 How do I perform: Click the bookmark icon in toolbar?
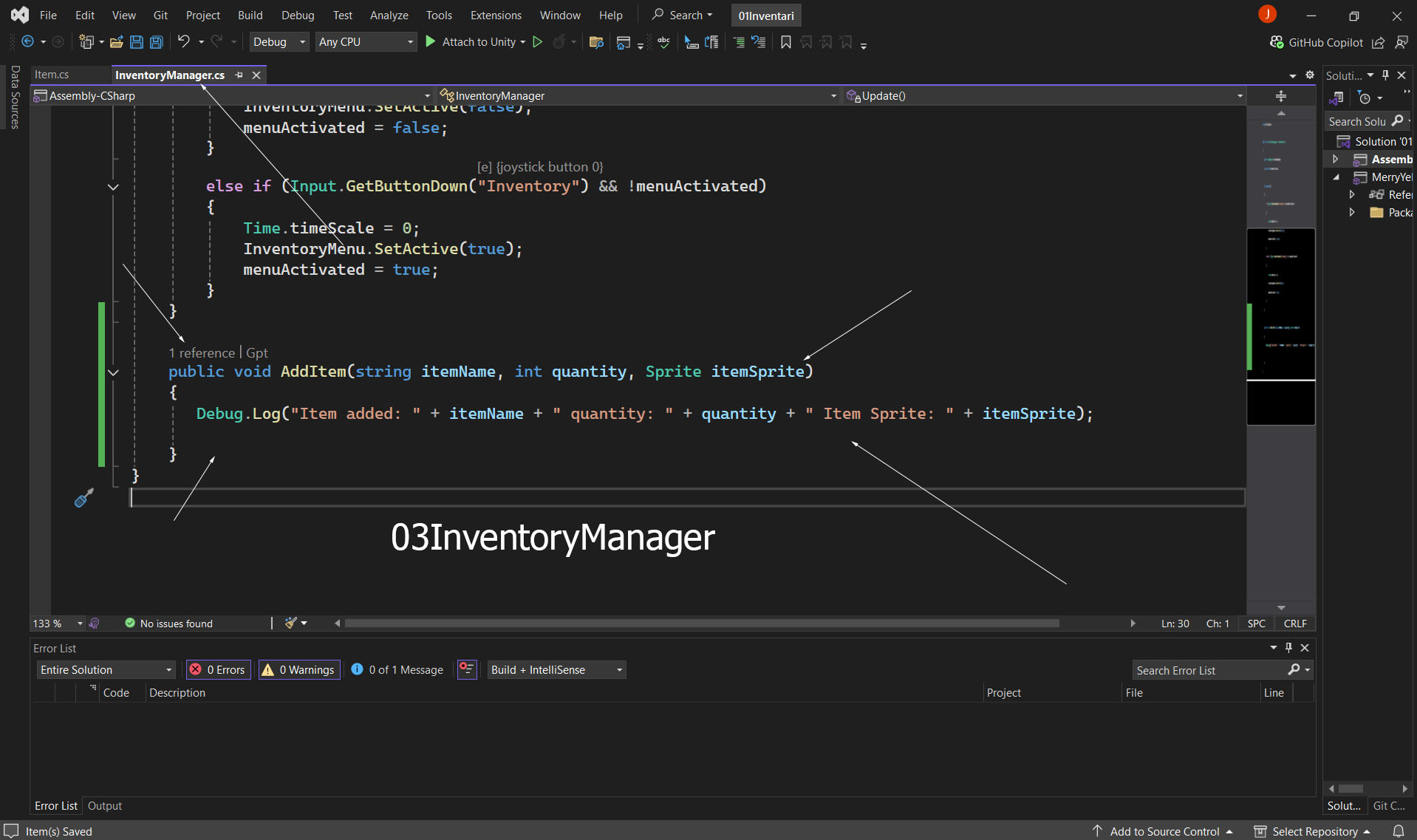pyautogui.click(x=785, y=42)
